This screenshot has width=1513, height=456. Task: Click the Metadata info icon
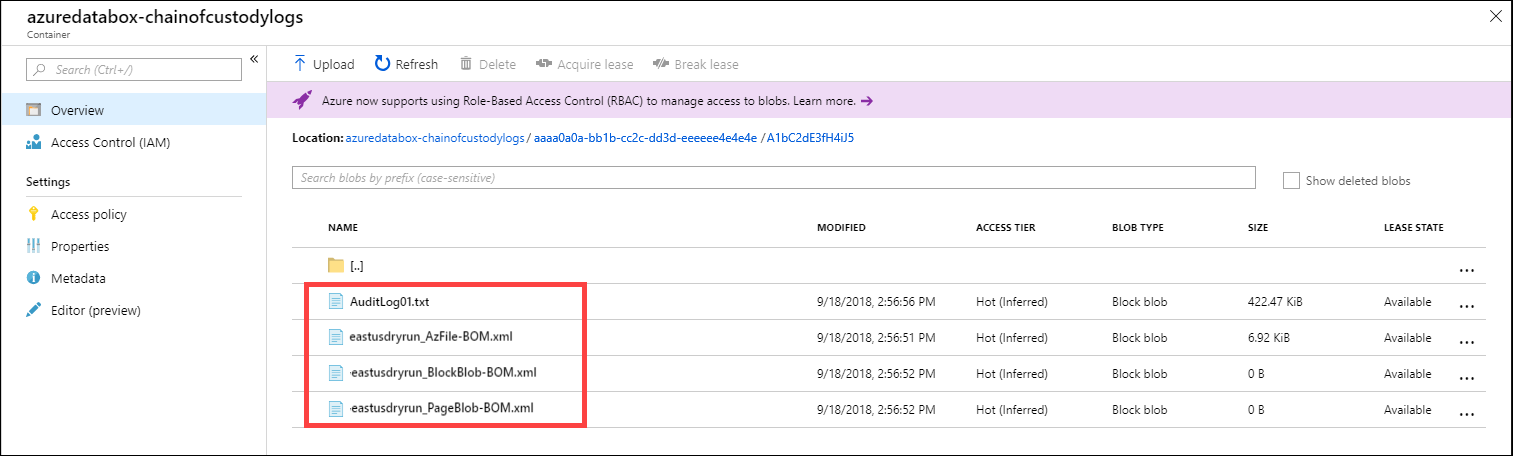coord(34,278)
